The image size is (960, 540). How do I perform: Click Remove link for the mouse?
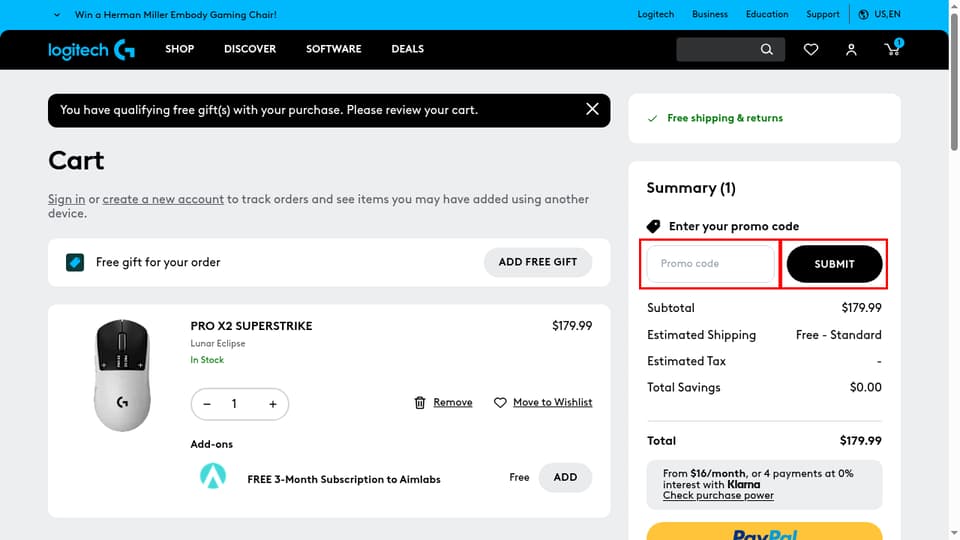(452, 402)
